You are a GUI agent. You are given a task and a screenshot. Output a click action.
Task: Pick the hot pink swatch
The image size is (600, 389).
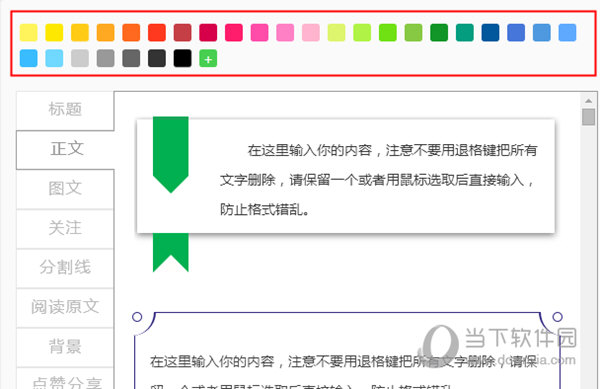tap(259, 32)
